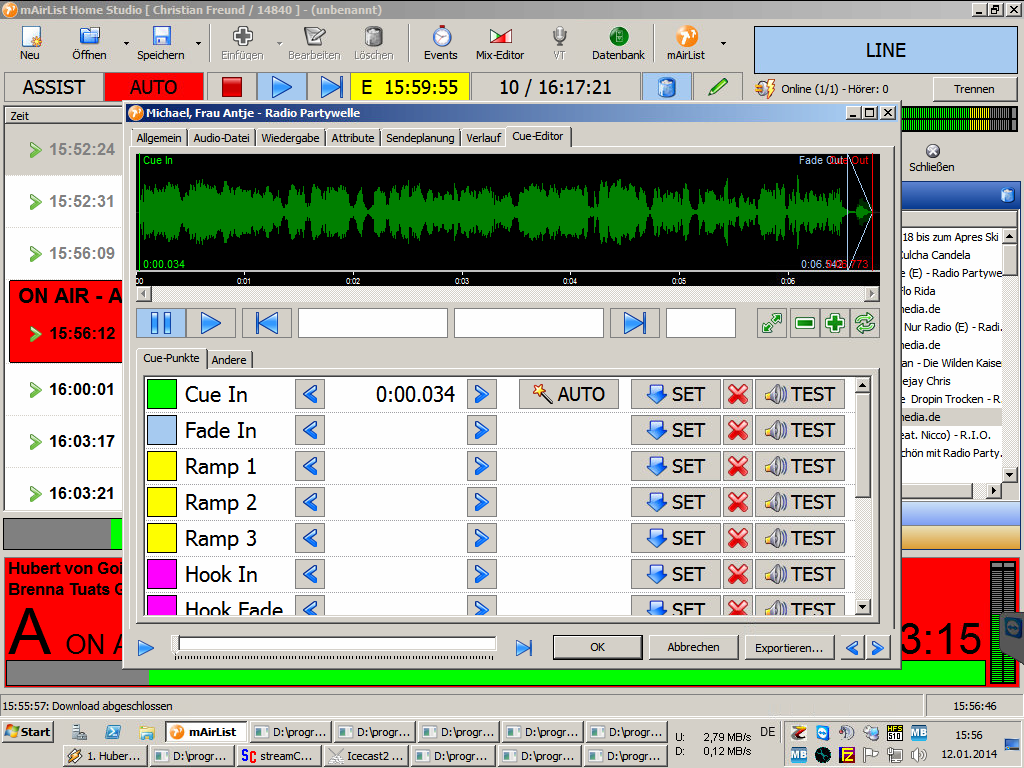Switch to the Sendeplanung tab
Viewport: 1024px width, 768px height.
(x=420, y=138)
